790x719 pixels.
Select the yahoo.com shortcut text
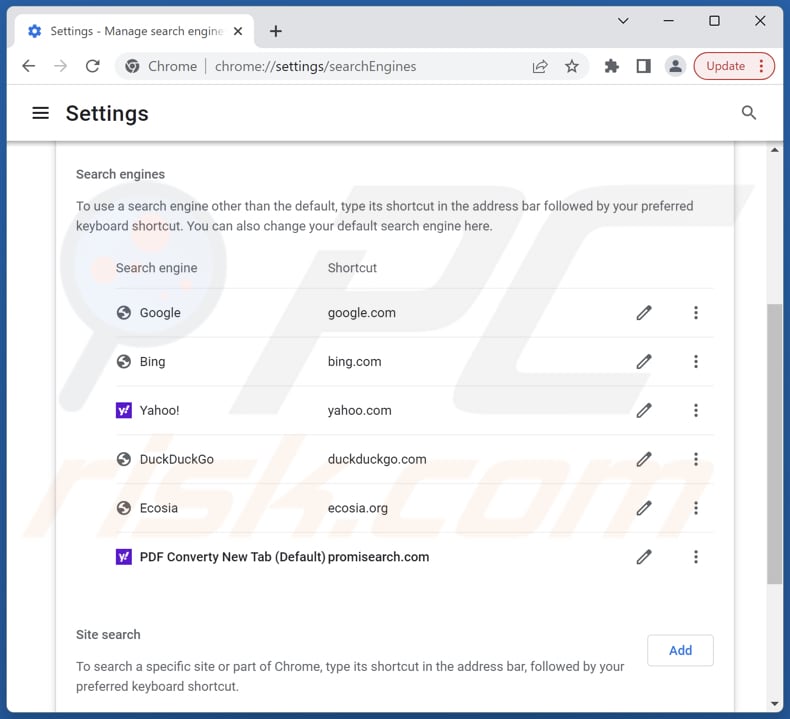point(359,411)
